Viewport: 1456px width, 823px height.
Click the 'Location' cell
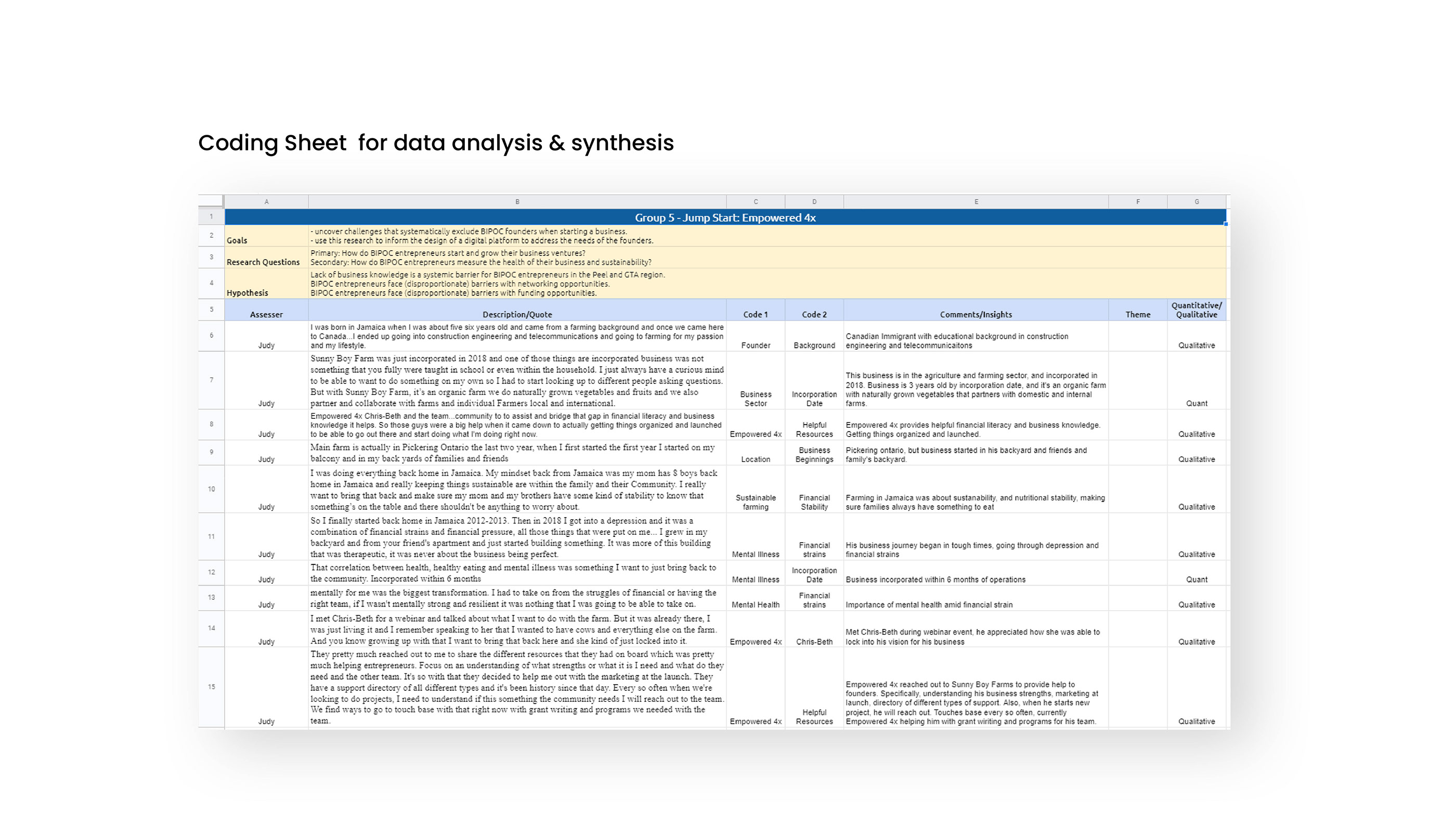756,453
